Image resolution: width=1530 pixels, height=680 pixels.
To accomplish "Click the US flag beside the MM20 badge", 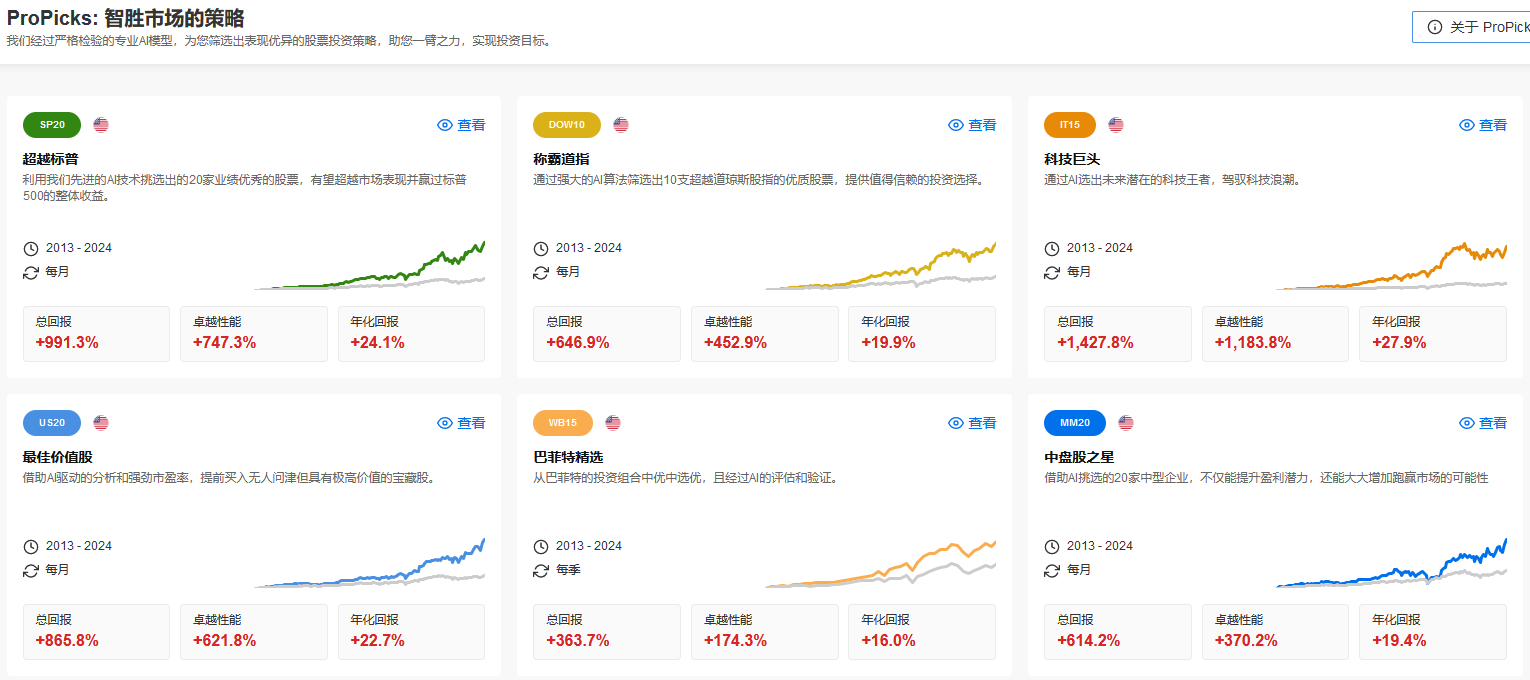I will [1126, 423].
